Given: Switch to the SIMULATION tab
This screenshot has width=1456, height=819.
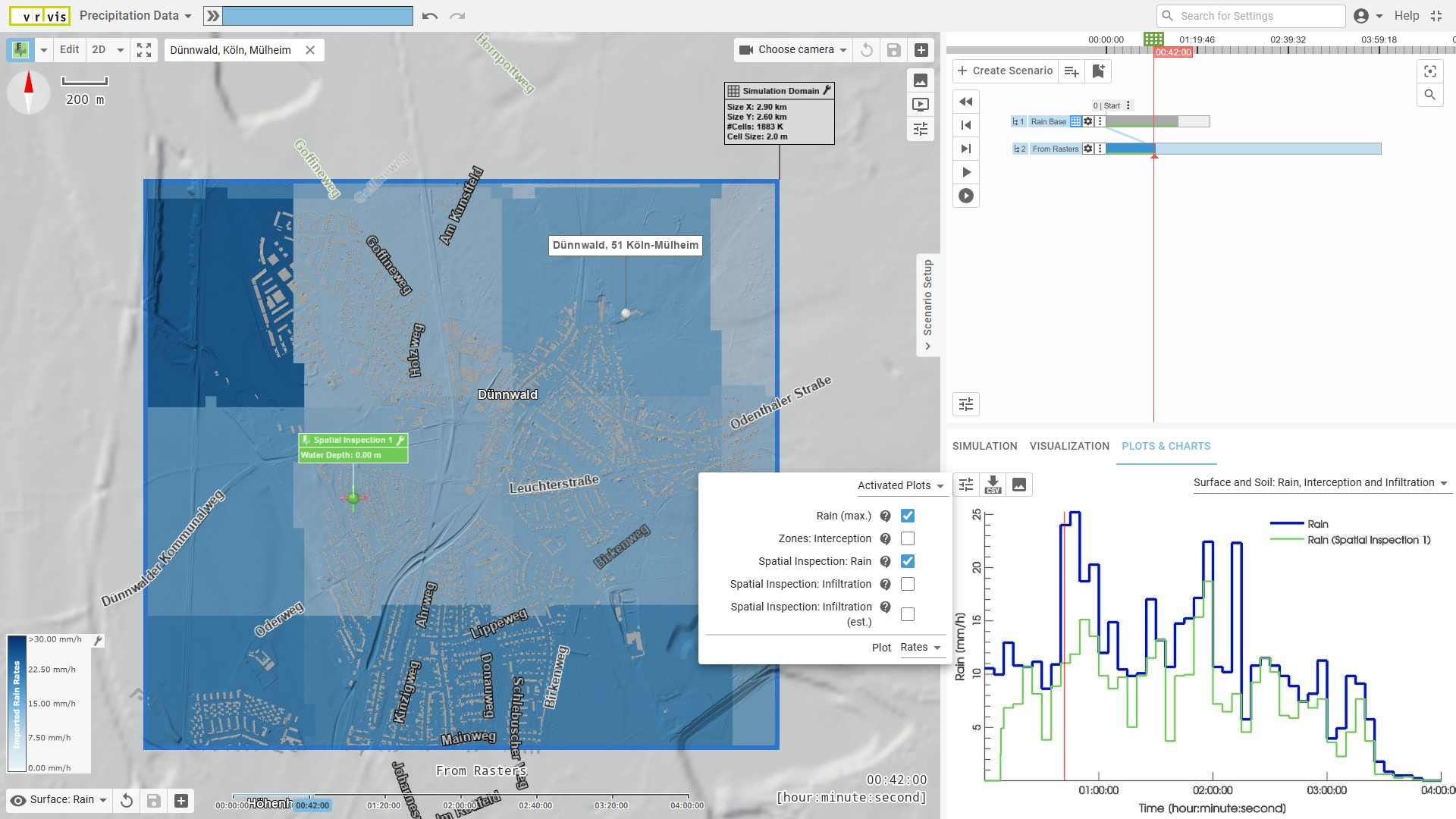Looking at the screenshot, I should pos(984,446).
